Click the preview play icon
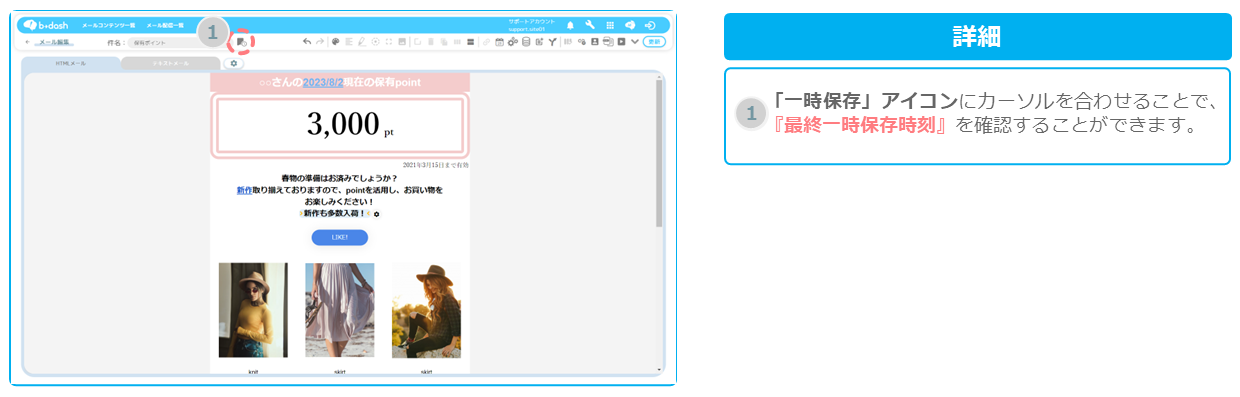 tap(621, 41)
